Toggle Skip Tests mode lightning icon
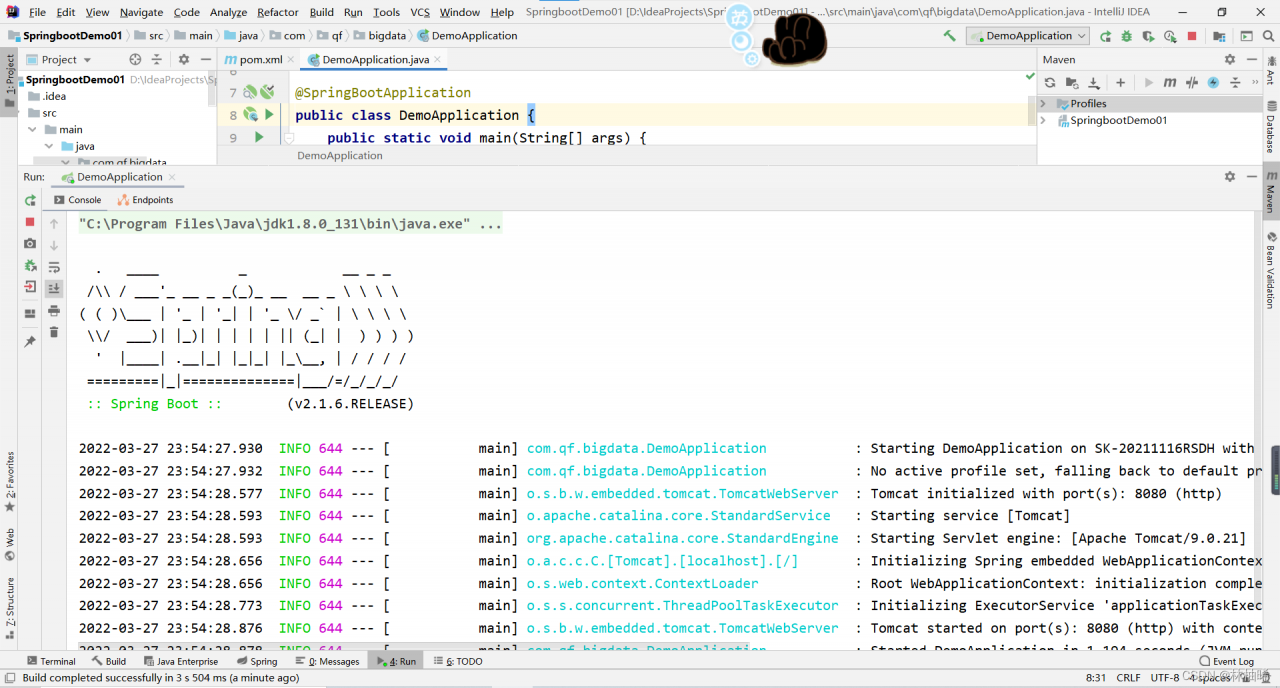 [1213, 83]
